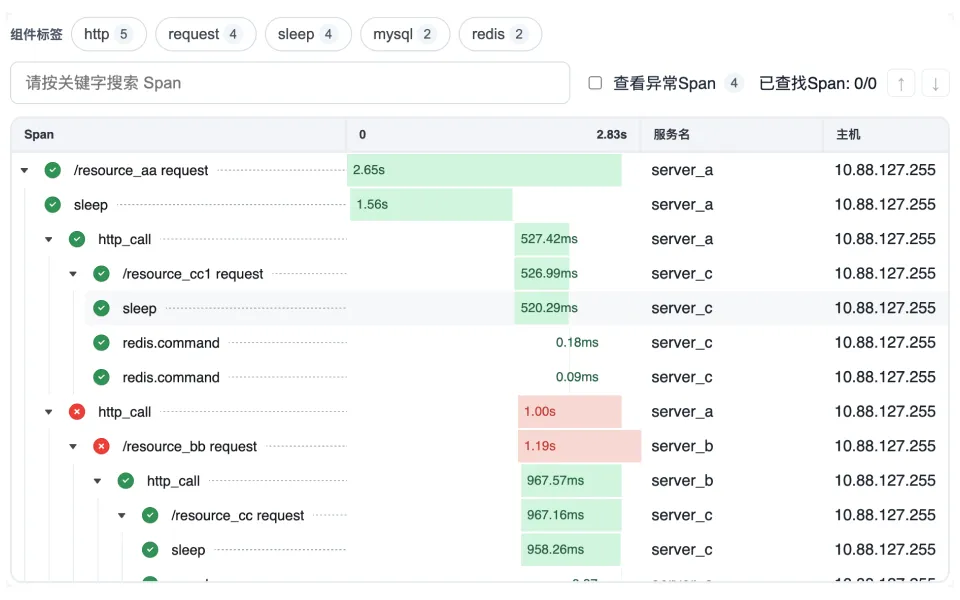Select the 520.29ms duration bar

pyautogui.click(x=542, y=308)
